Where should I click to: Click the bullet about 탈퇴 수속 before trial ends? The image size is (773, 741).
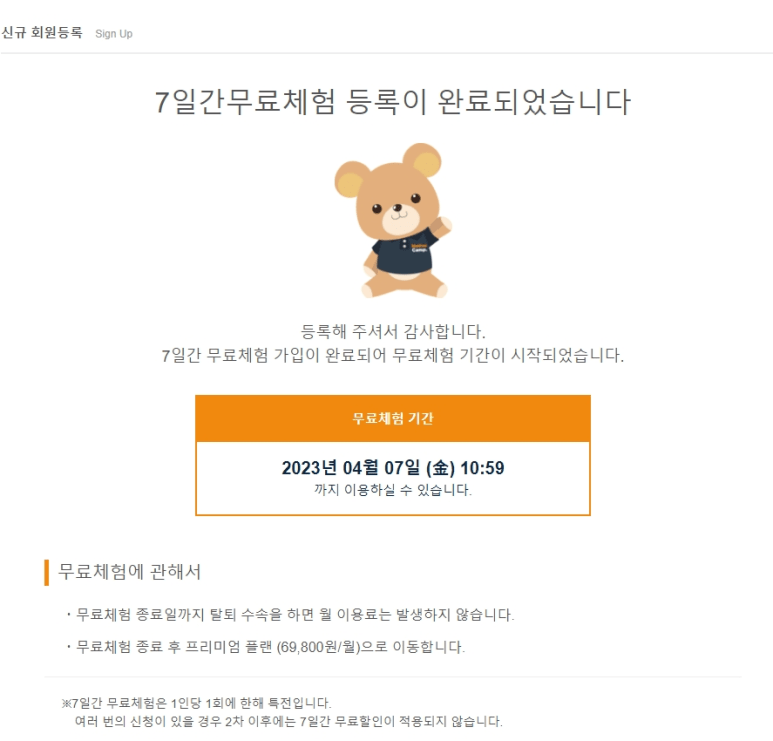(290, 615)
